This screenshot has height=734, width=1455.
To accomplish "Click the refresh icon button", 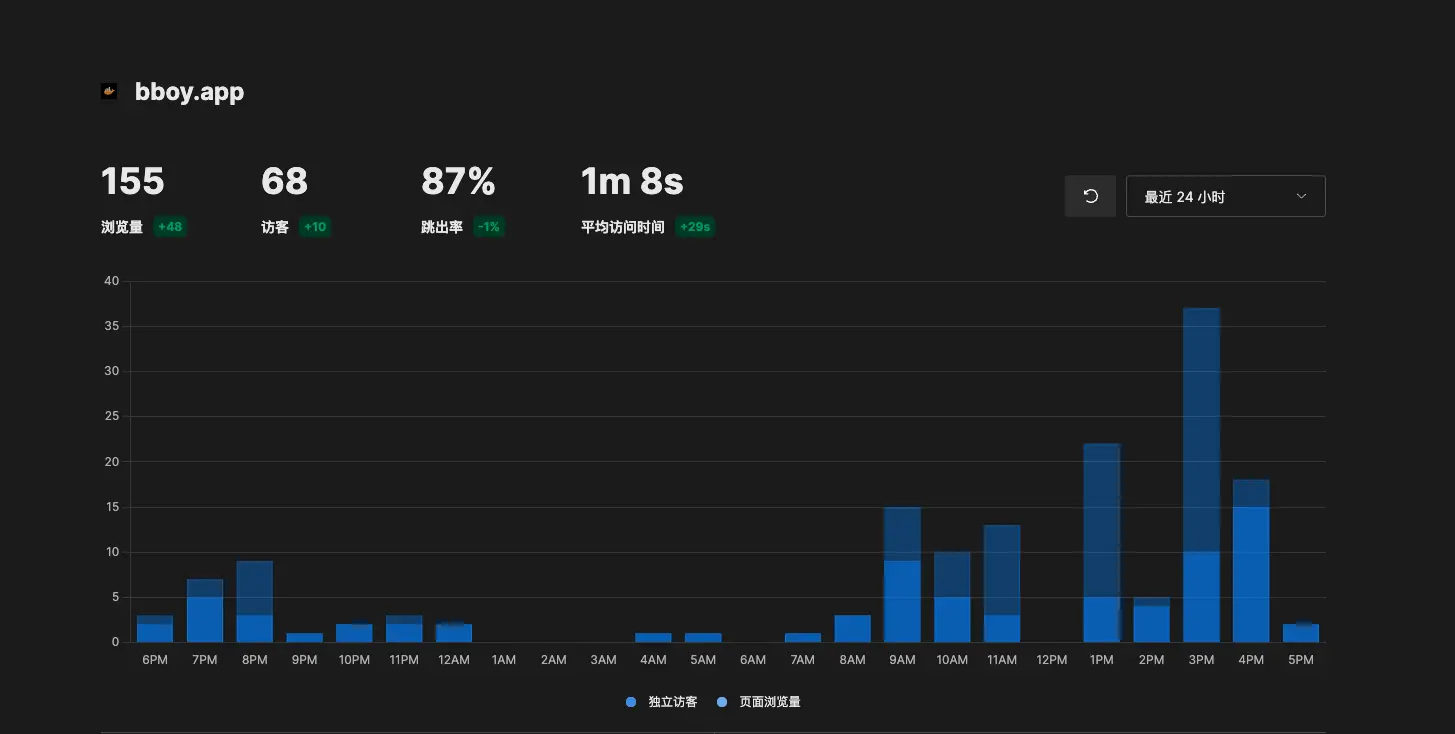I will pyautogui.click(x=1090, y=196).
